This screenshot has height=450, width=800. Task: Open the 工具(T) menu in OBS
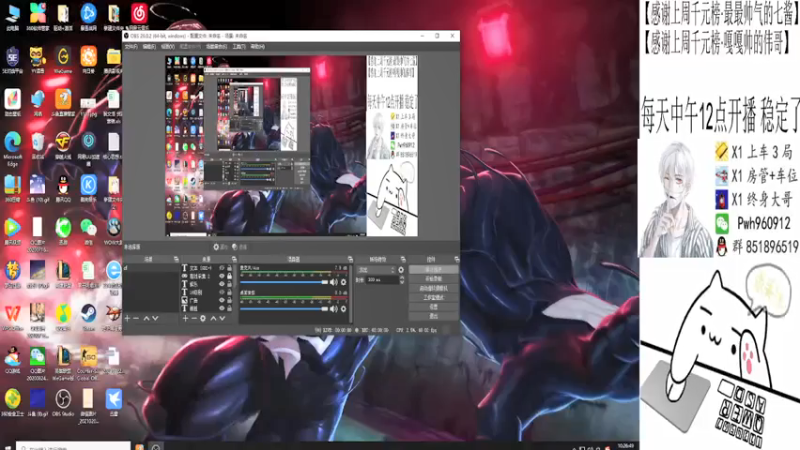pos(239,46)
